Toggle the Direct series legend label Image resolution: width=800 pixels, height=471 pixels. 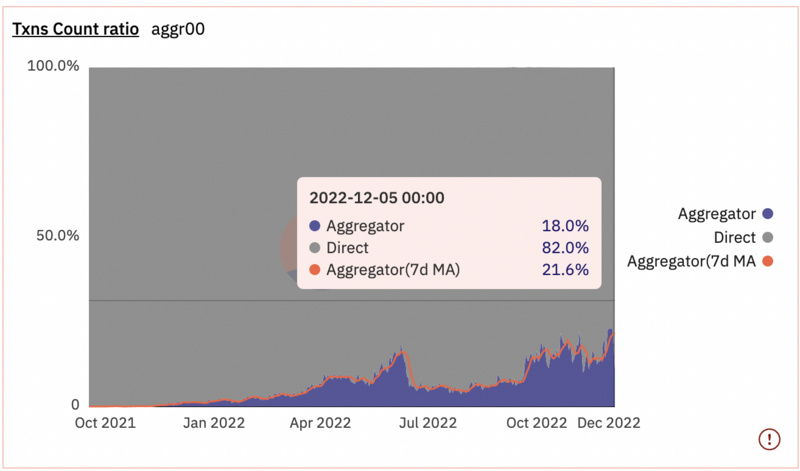[735, 238]
